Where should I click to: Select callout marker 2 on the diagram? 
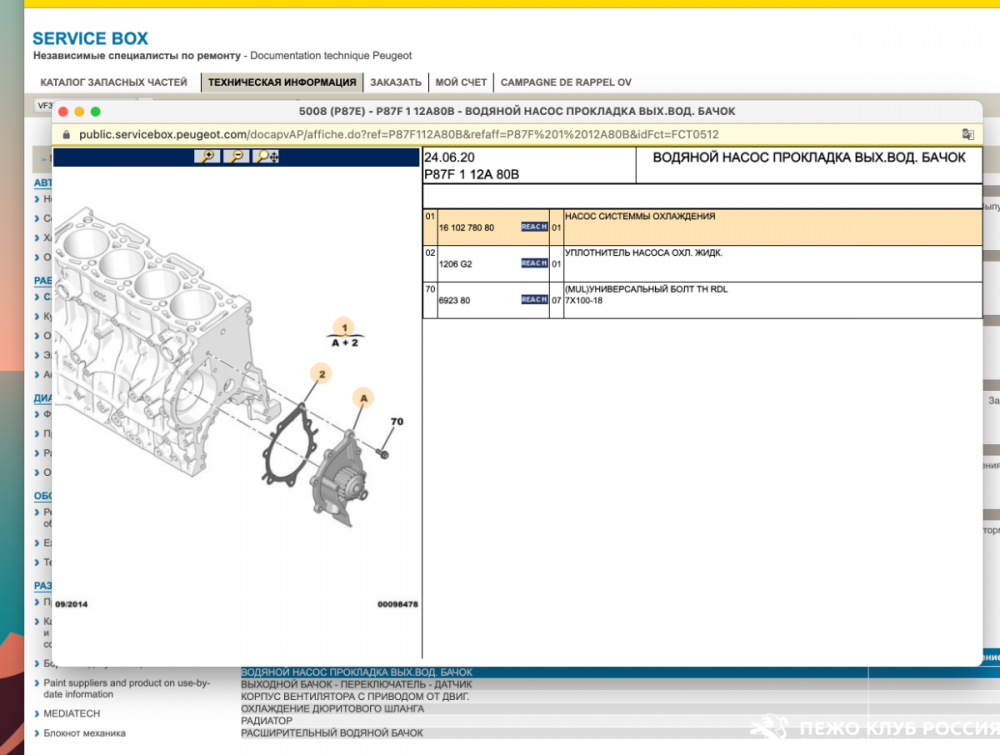(322, 374)
